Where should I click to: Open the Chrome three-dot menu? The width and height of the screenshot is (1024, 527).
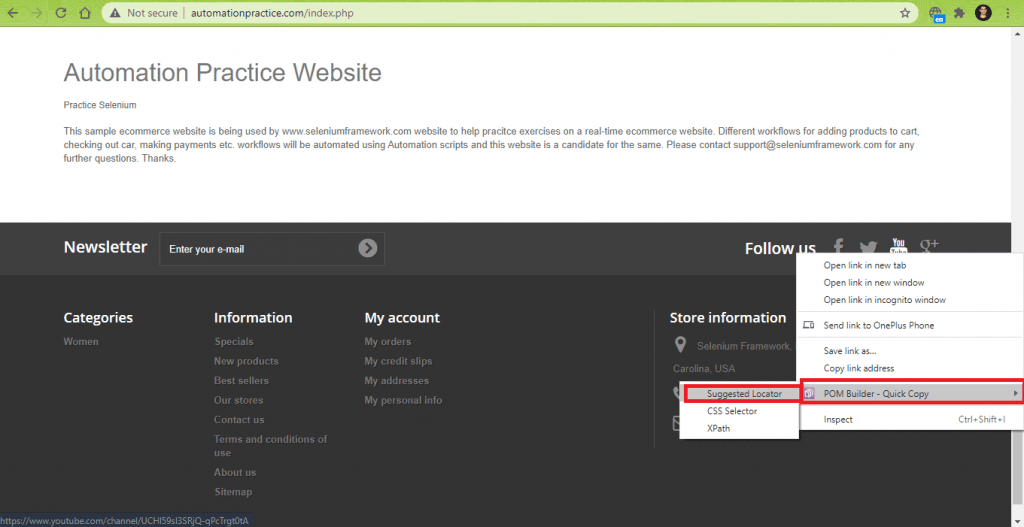pos(1010,13)
